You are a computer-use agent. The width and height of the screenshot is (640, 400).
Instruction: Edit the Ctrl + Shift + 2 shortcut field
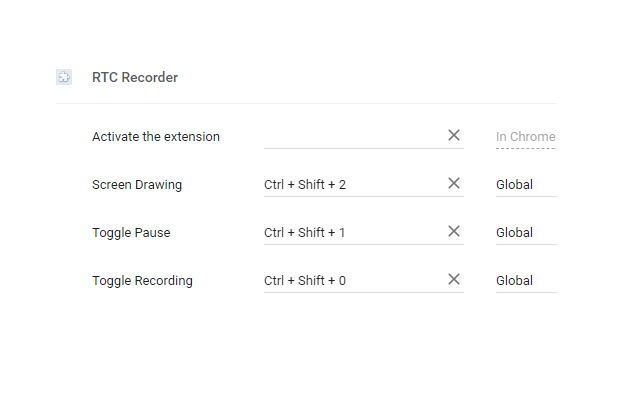tap(354, 185)
